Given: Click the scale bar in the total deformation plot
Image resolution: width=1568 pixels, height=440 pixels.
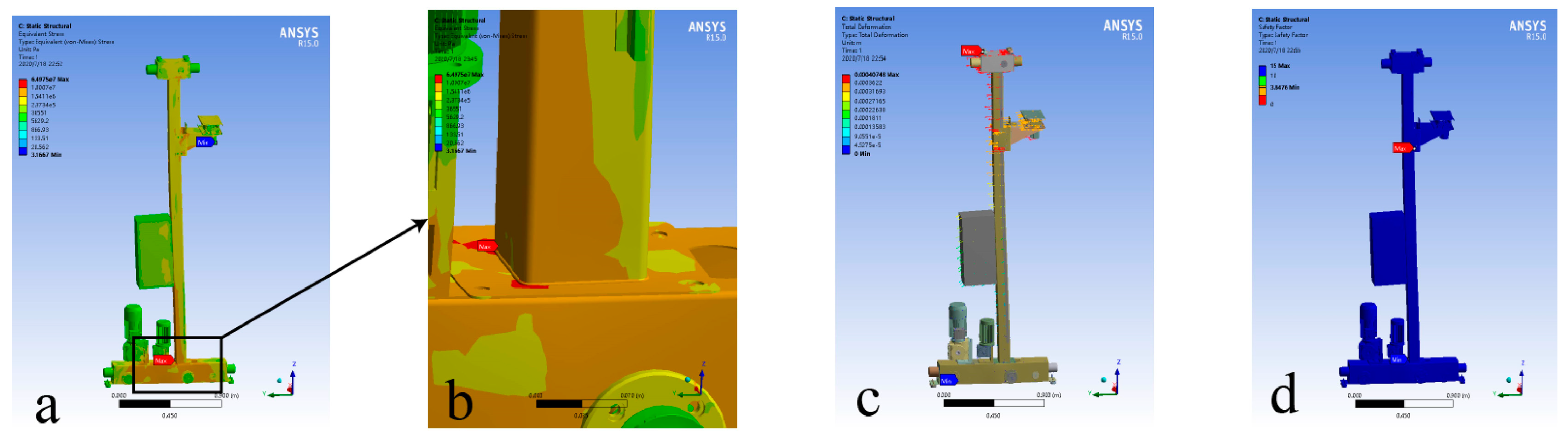Looking at the screenshot, I should (993, 403).
